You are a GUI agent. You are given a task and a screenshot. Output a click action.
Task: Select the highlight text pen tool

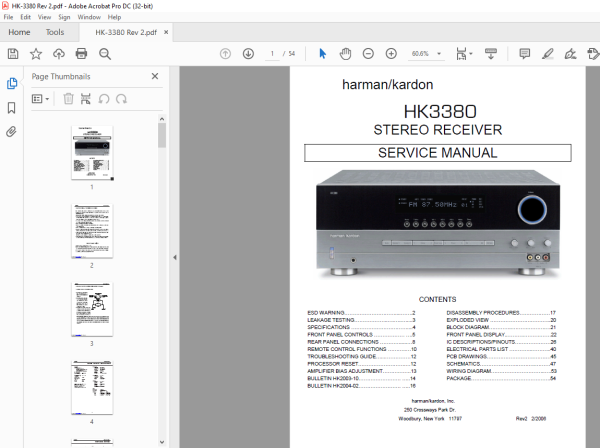548,54
